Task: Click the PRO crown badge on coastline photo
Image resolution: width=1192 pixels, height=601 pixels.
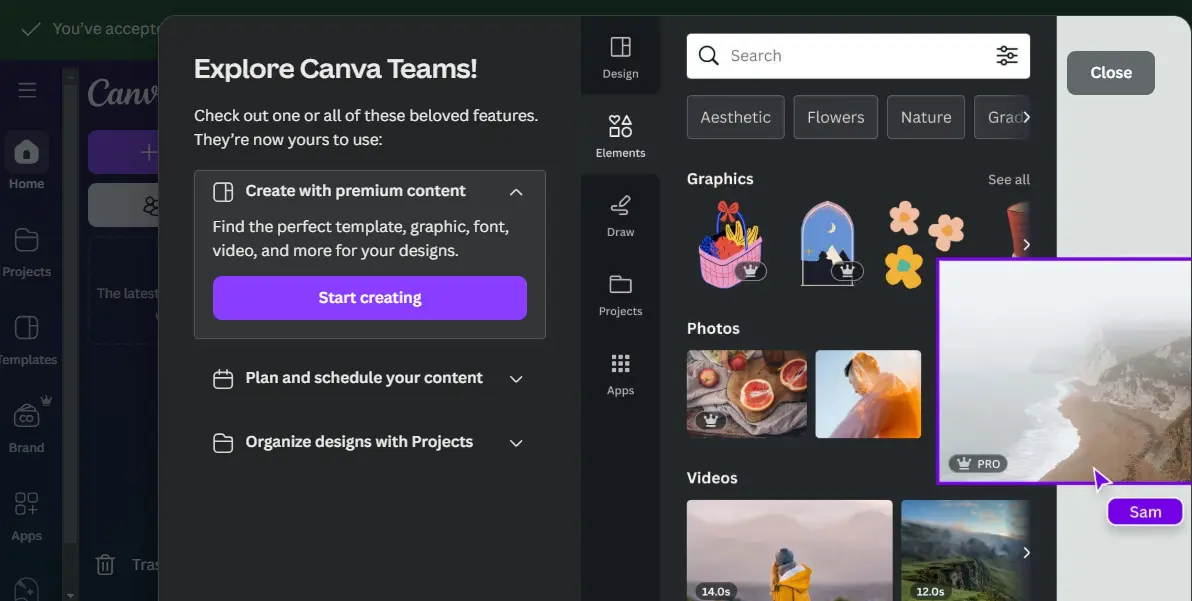Action: [978, 463]
